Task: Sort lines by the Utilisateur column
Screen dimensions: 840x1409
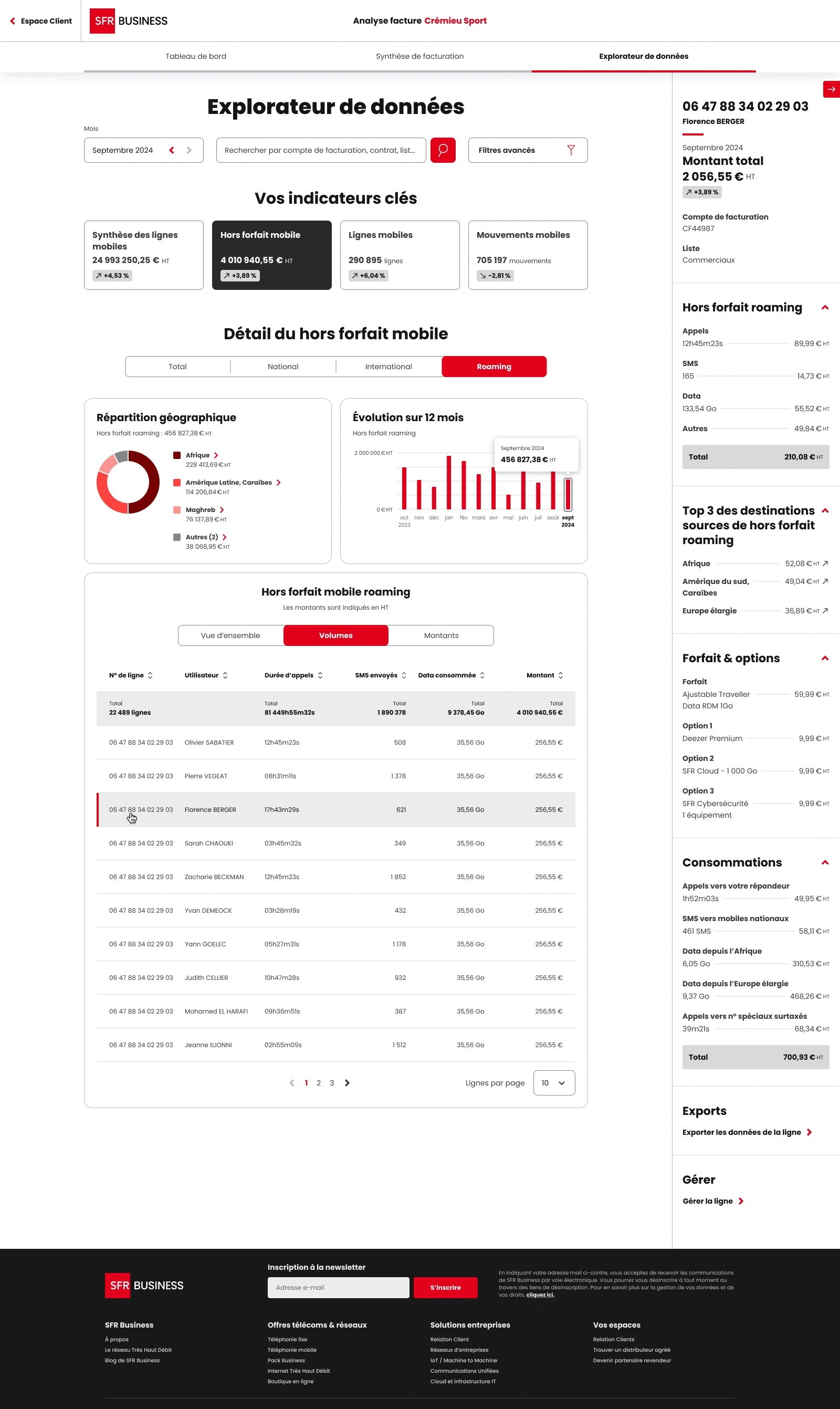Action: point(225,675)
